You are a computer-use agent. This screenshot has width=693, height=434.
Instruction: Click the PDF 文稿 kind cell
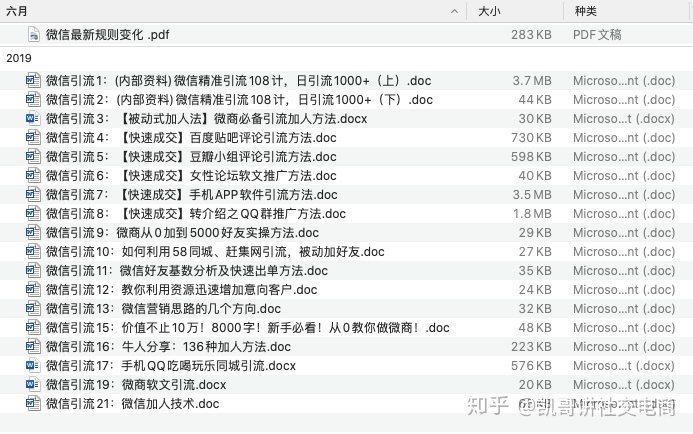597,34
